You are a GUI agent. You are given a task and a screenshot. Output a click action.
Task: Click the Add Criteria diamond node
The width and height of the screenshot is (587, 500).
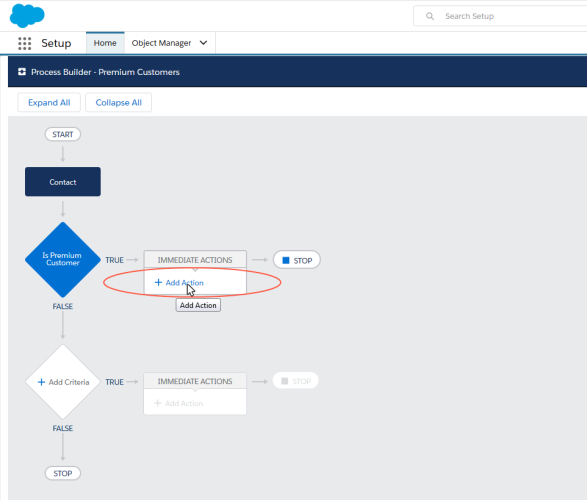[x=63, y=382]
